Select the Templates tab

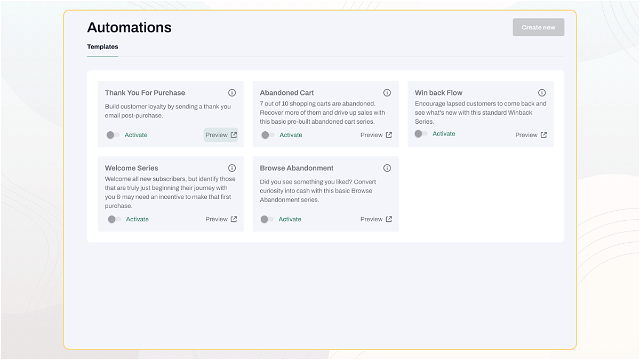[102, 47]
